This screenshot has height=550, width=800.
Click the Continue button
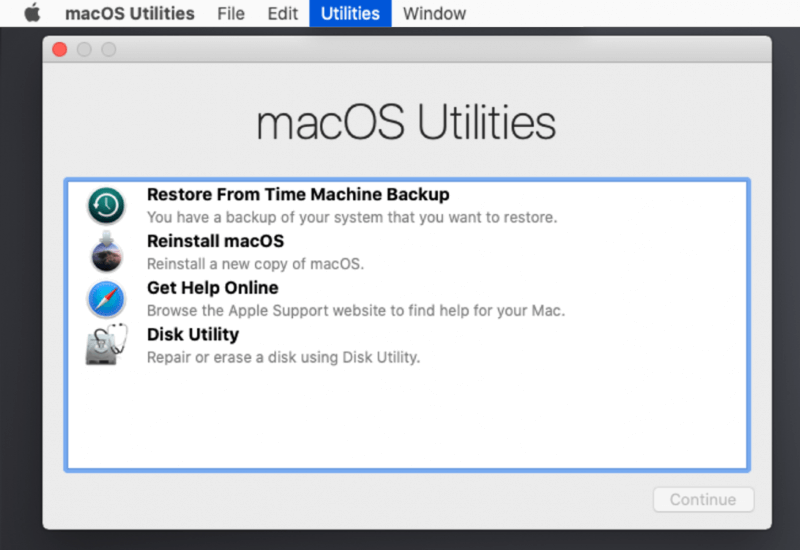pos(703,499)
